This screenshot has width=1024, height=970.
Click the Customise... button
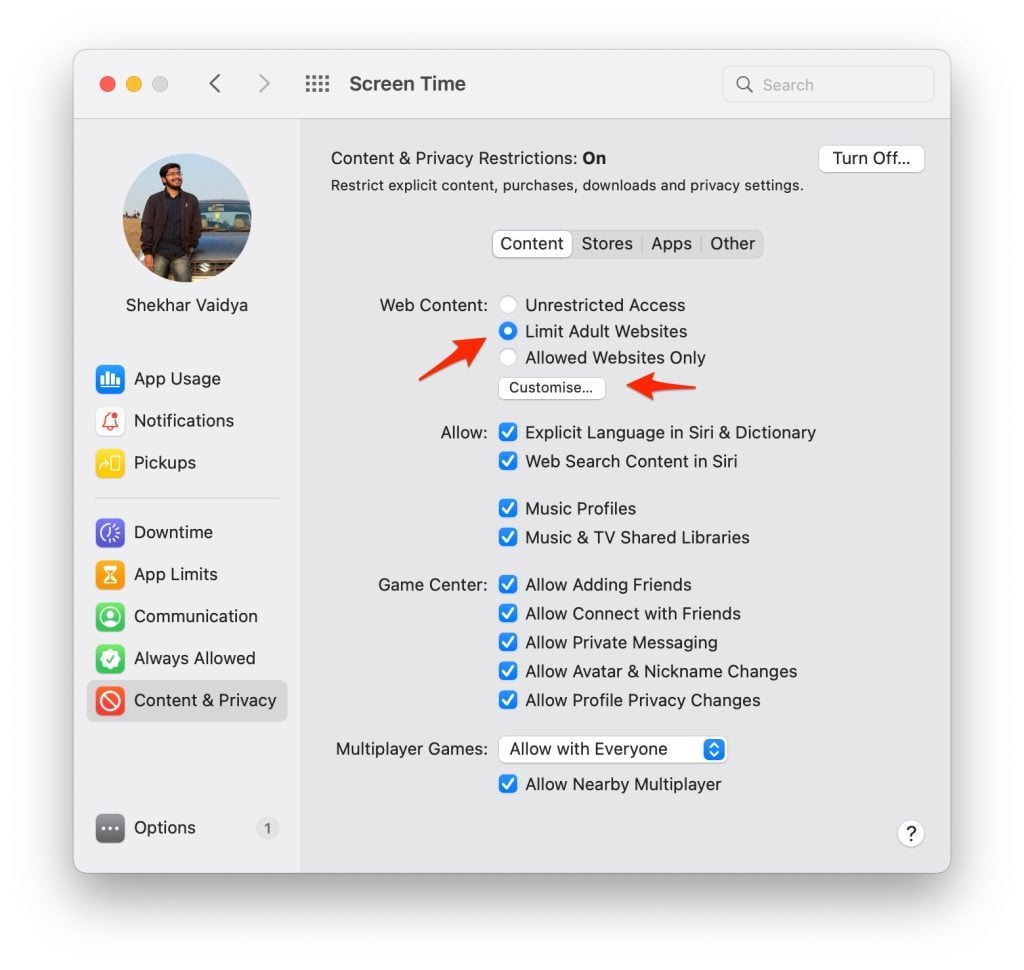coord(551,388)
